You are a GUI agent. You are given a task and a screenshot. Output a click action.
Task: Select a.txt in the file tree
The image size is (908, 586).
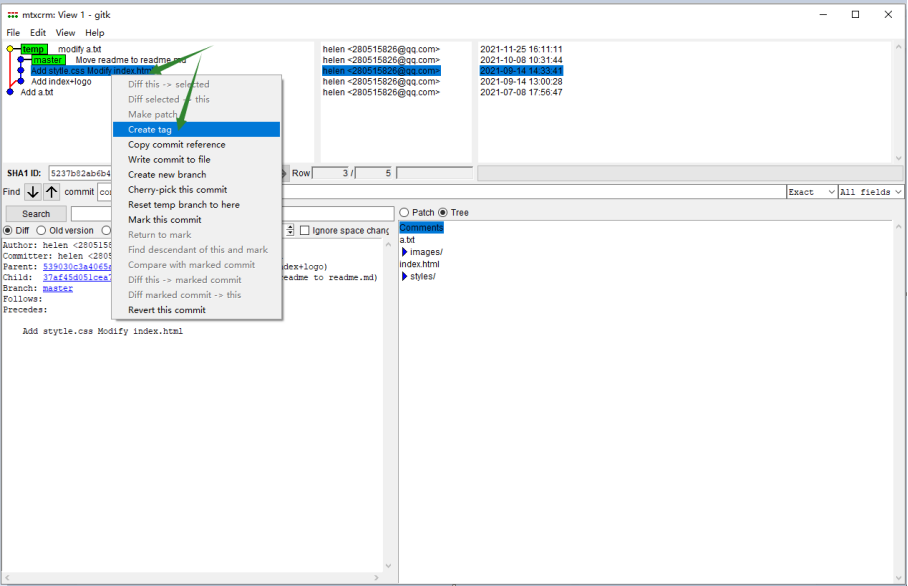[x=407, y=240]
